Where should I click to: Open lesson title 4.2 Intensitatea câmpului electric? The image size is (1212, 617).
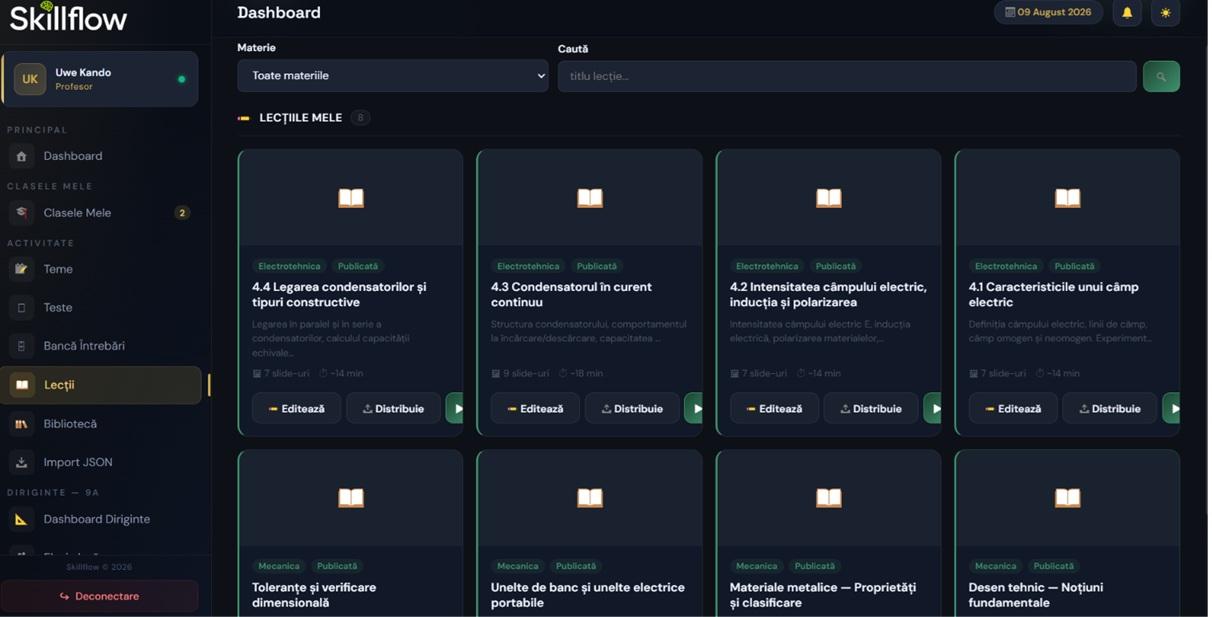coord(830,296)
